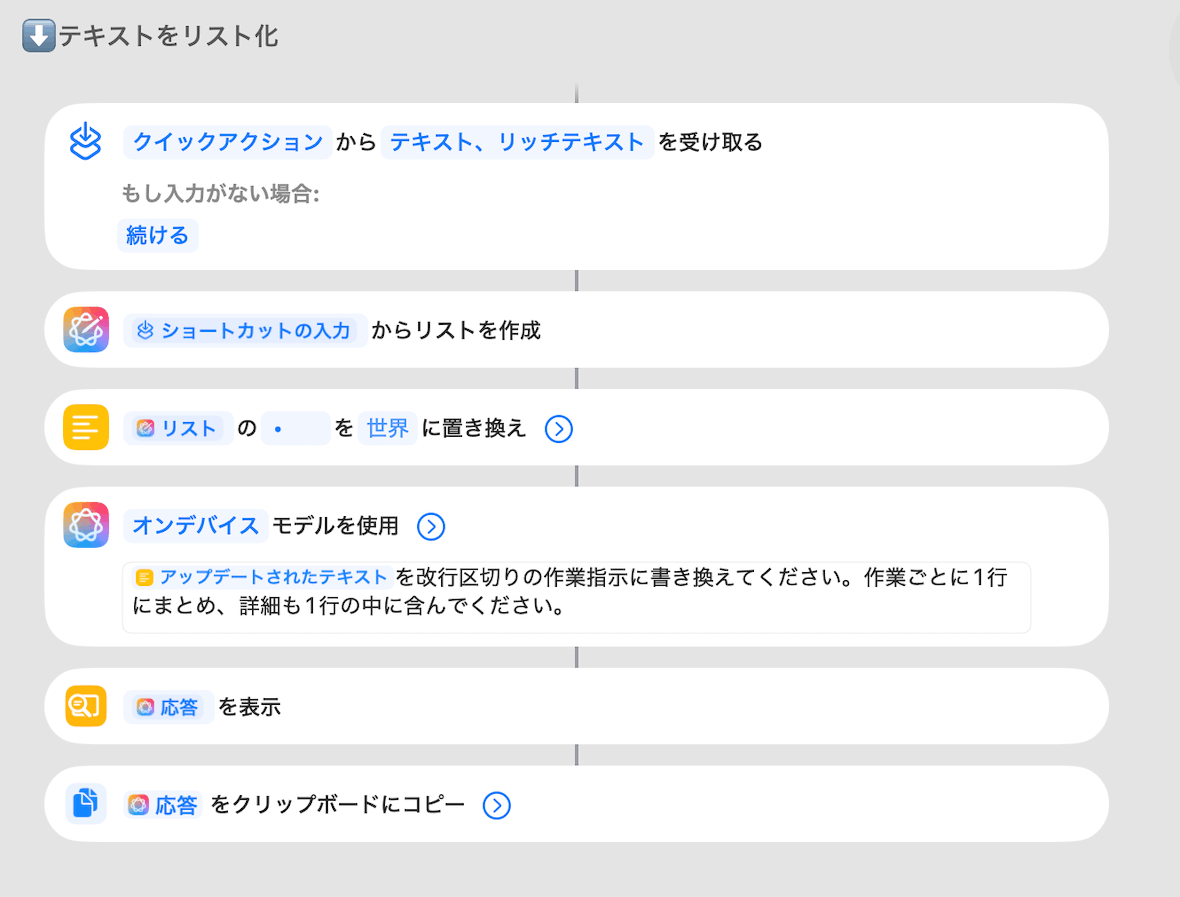
Task: Open the クイックアクション input source selector
Action: click(x=228, y=142)
